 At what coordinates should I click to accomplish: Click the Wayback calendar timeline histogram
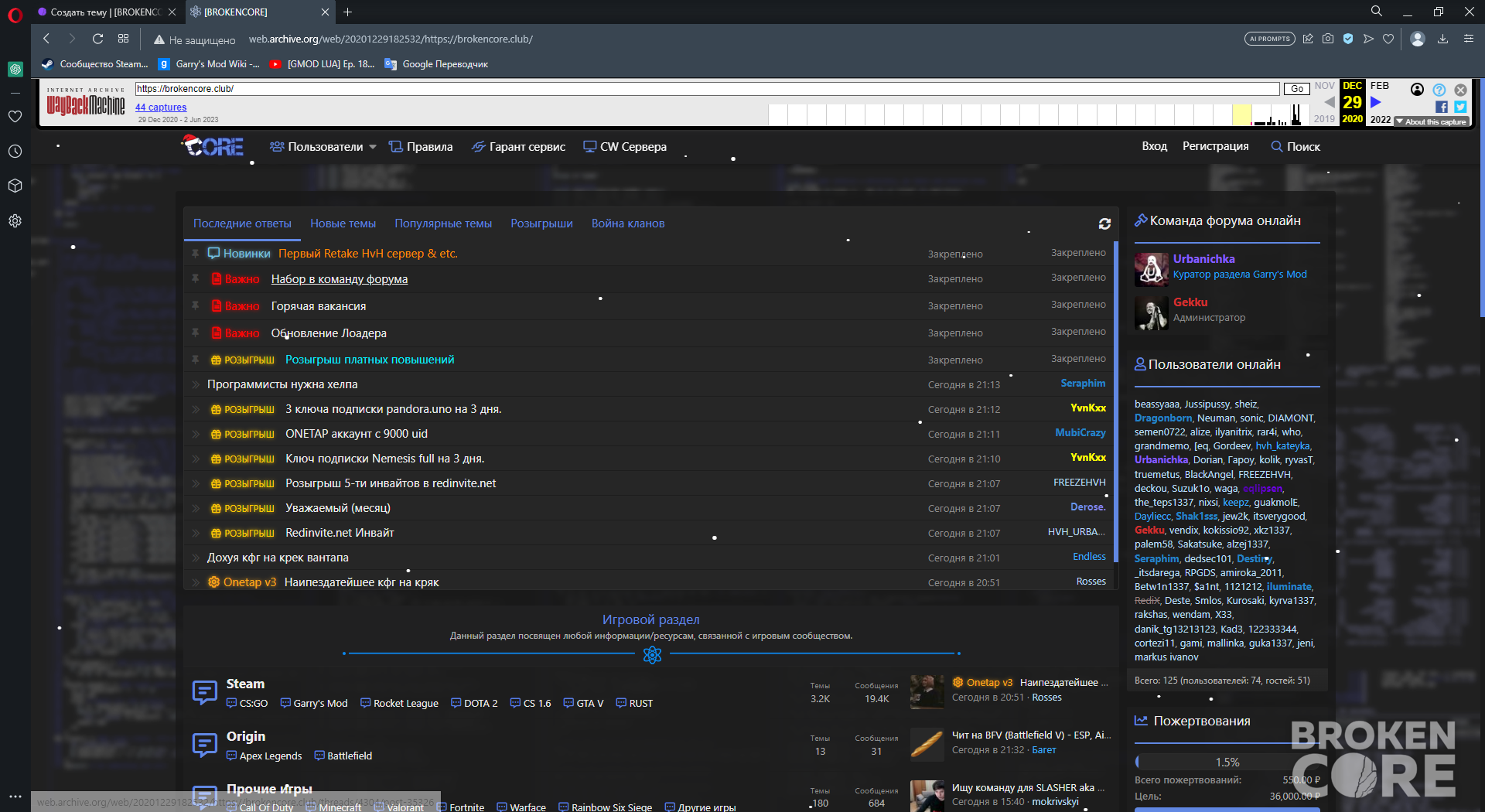1039,114
